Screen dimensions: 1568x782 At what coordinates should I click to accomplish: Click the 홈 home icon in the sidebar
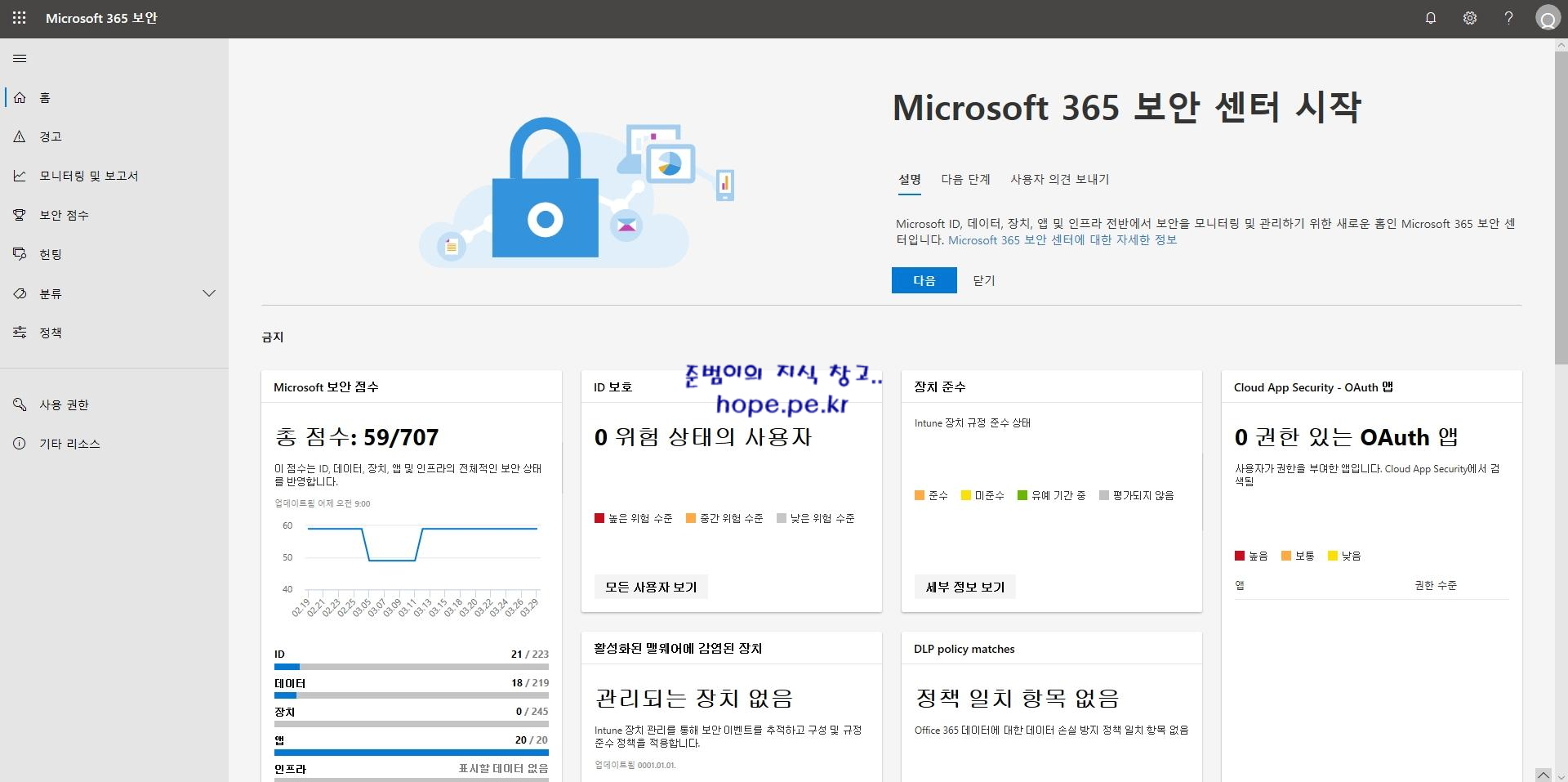pyautogui.click(x=20, y=97)
